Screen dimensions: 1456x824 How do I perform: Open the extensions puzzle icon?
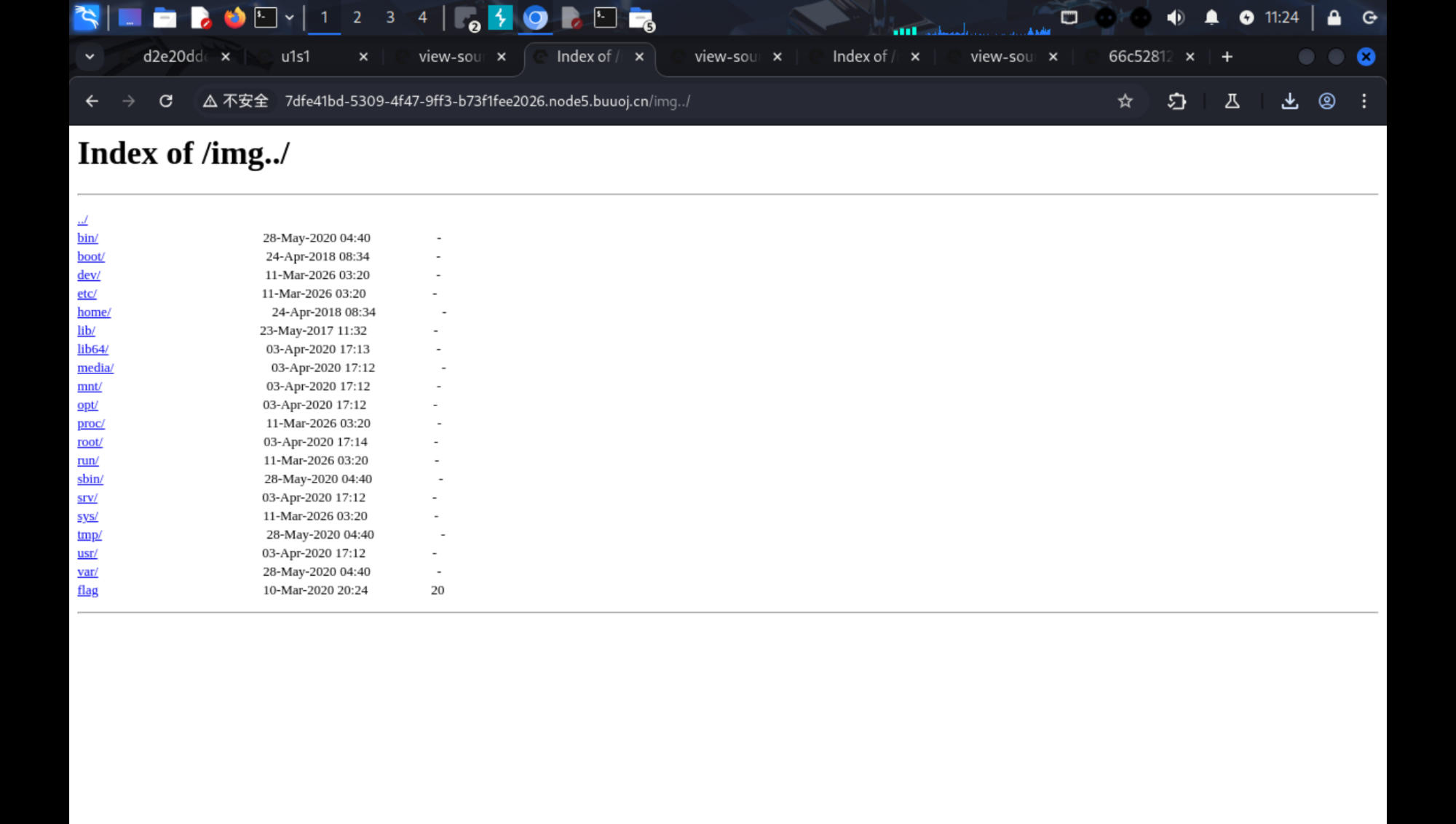pos(1176,101)
